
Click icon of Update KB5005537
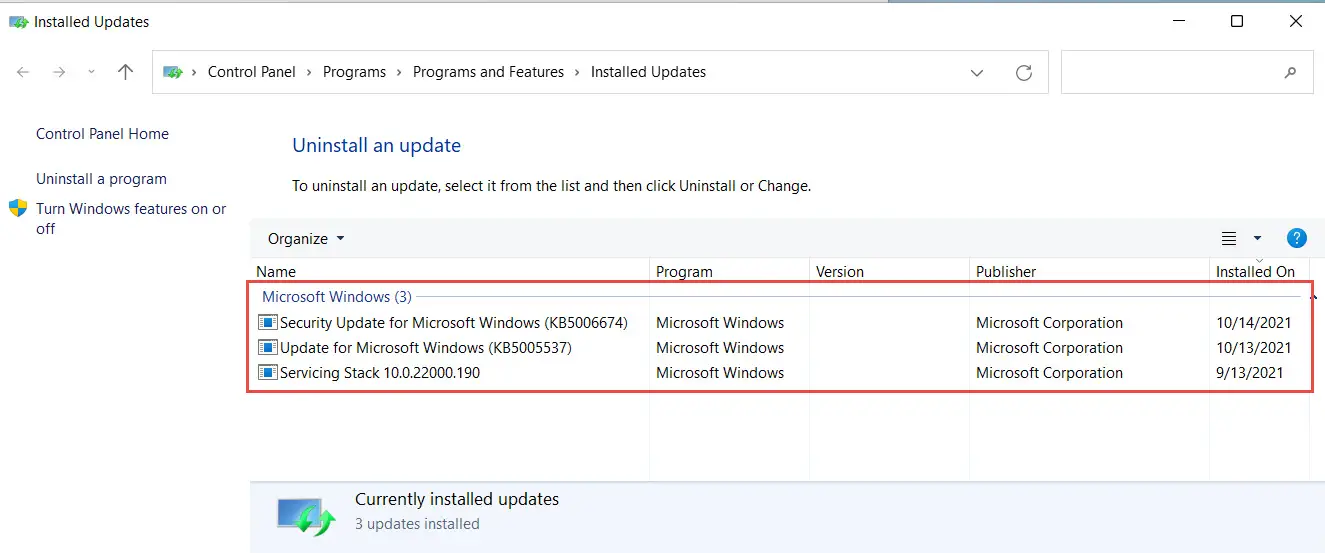tap(268, 347)
